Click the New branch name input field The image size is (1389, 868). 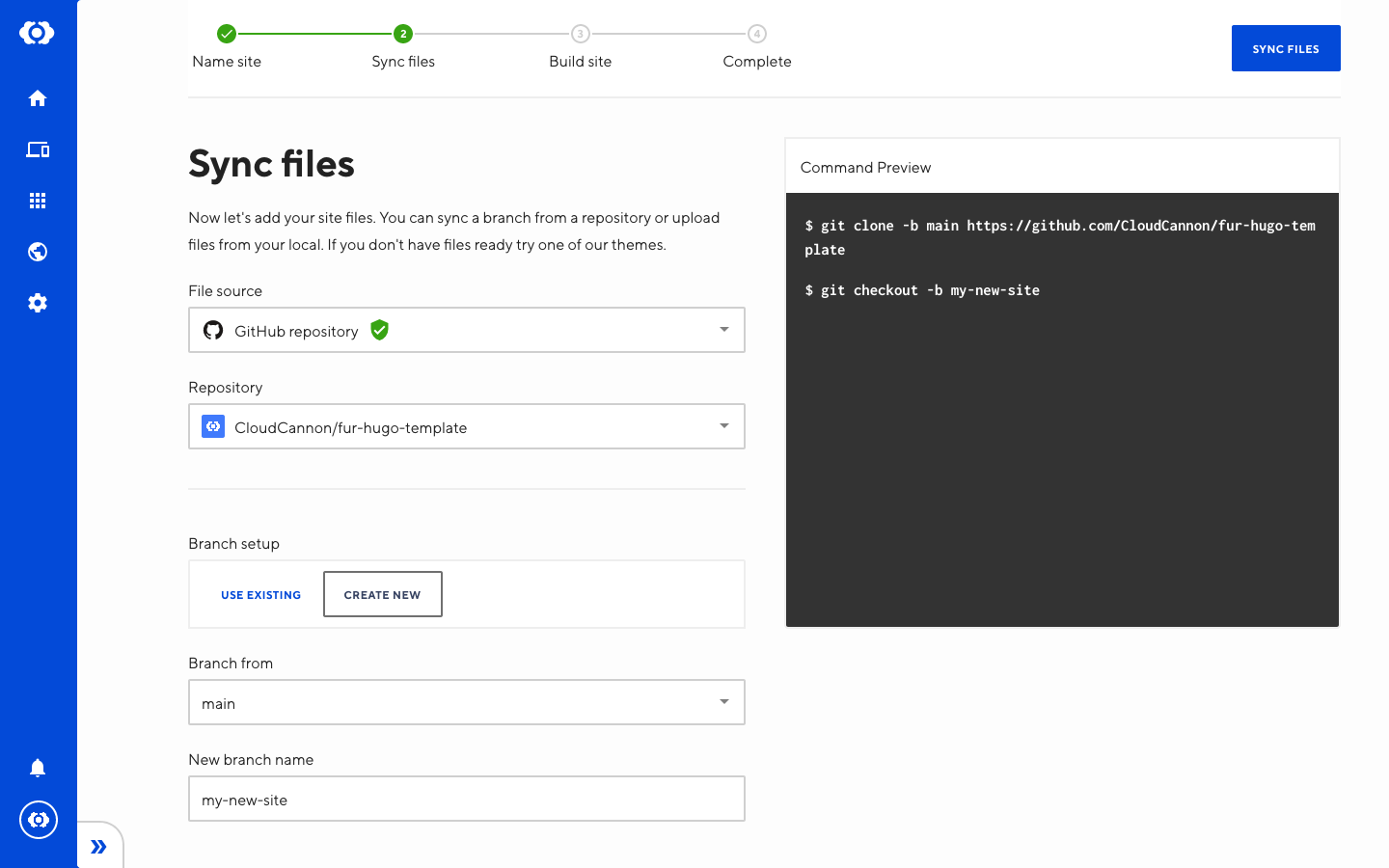click(x=467, y=799)
